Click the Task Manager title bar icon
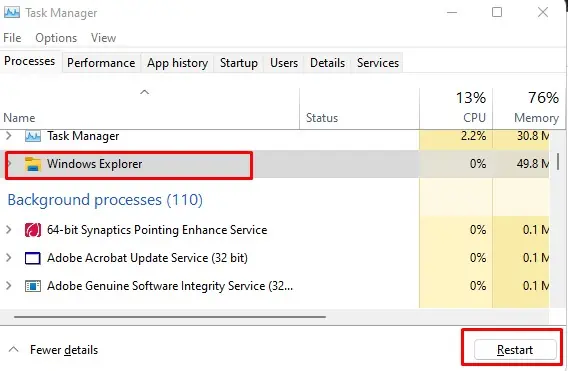Screen dimensions: 568x371 click(12, 13)
